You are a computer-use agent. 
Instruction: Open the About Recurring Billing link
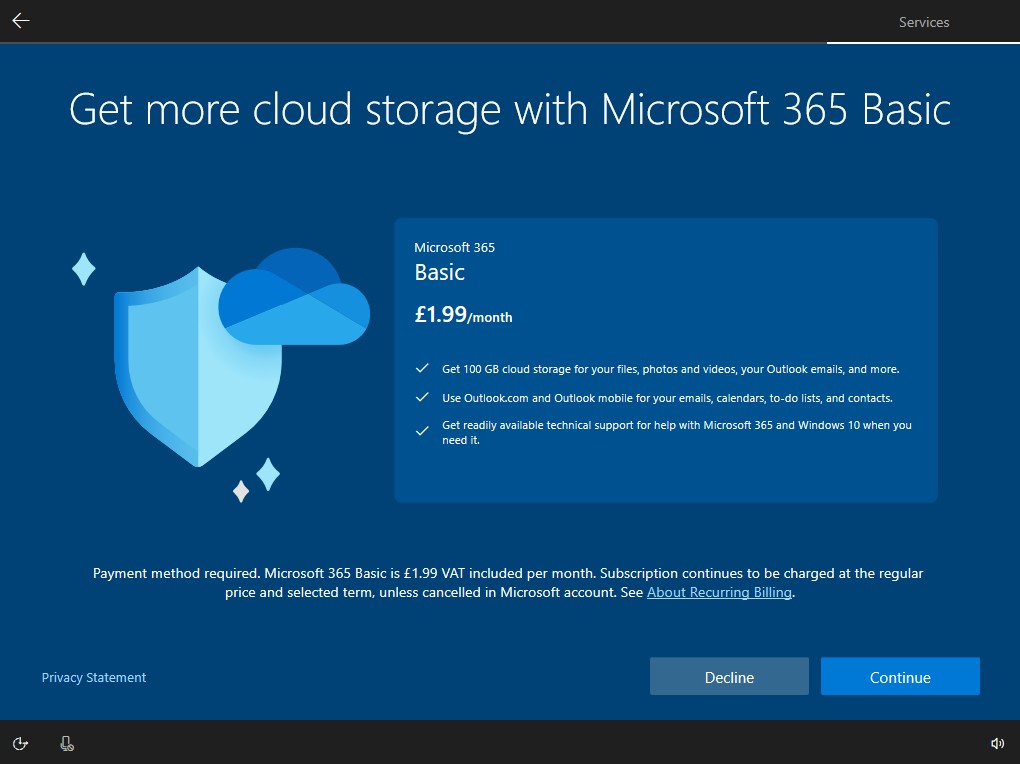click(x=719, y=592)
